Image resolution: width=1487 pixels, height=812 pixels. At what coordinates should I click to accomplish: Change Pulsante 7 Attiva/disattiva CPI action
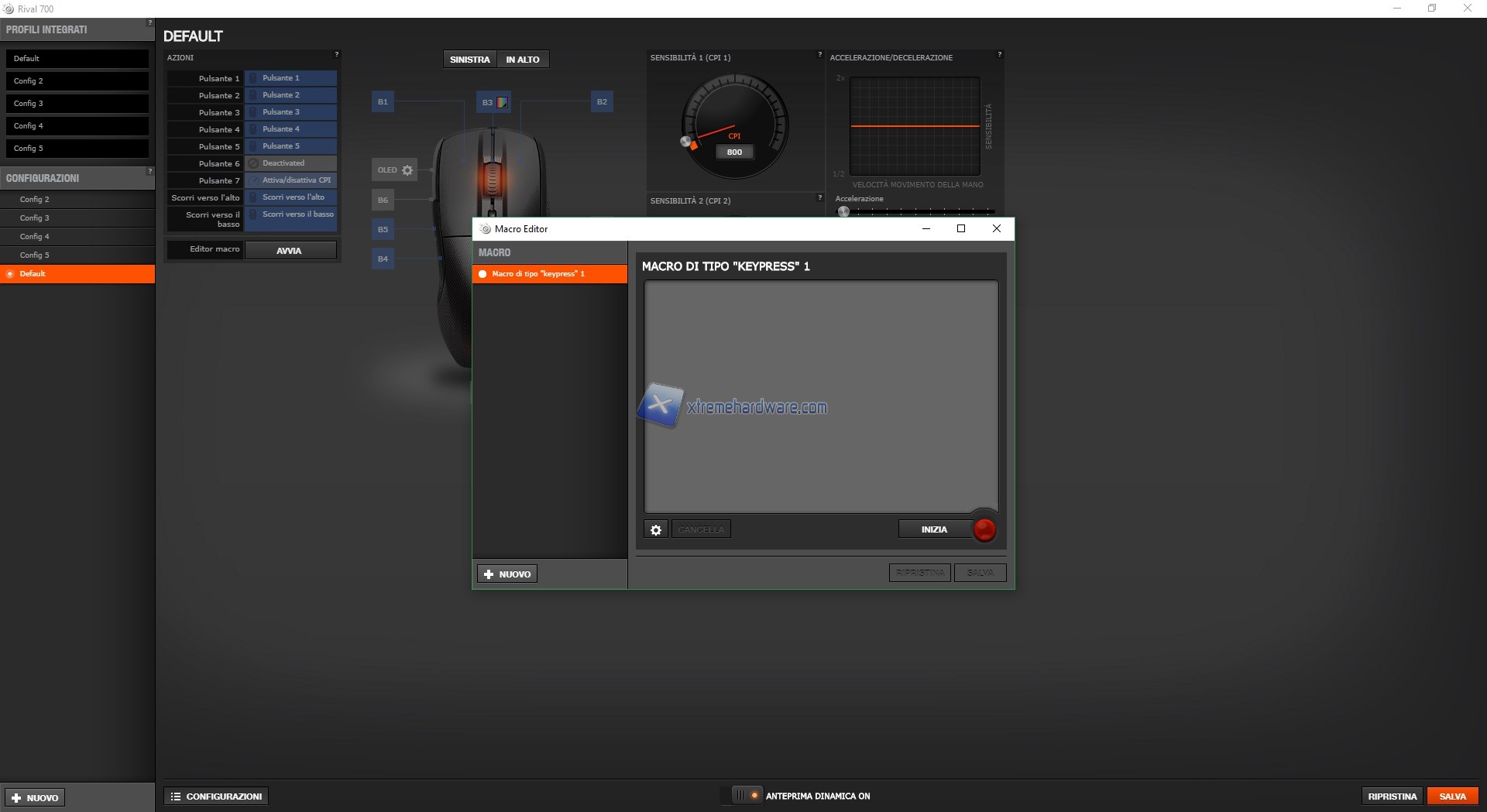(x=290, y=180)
